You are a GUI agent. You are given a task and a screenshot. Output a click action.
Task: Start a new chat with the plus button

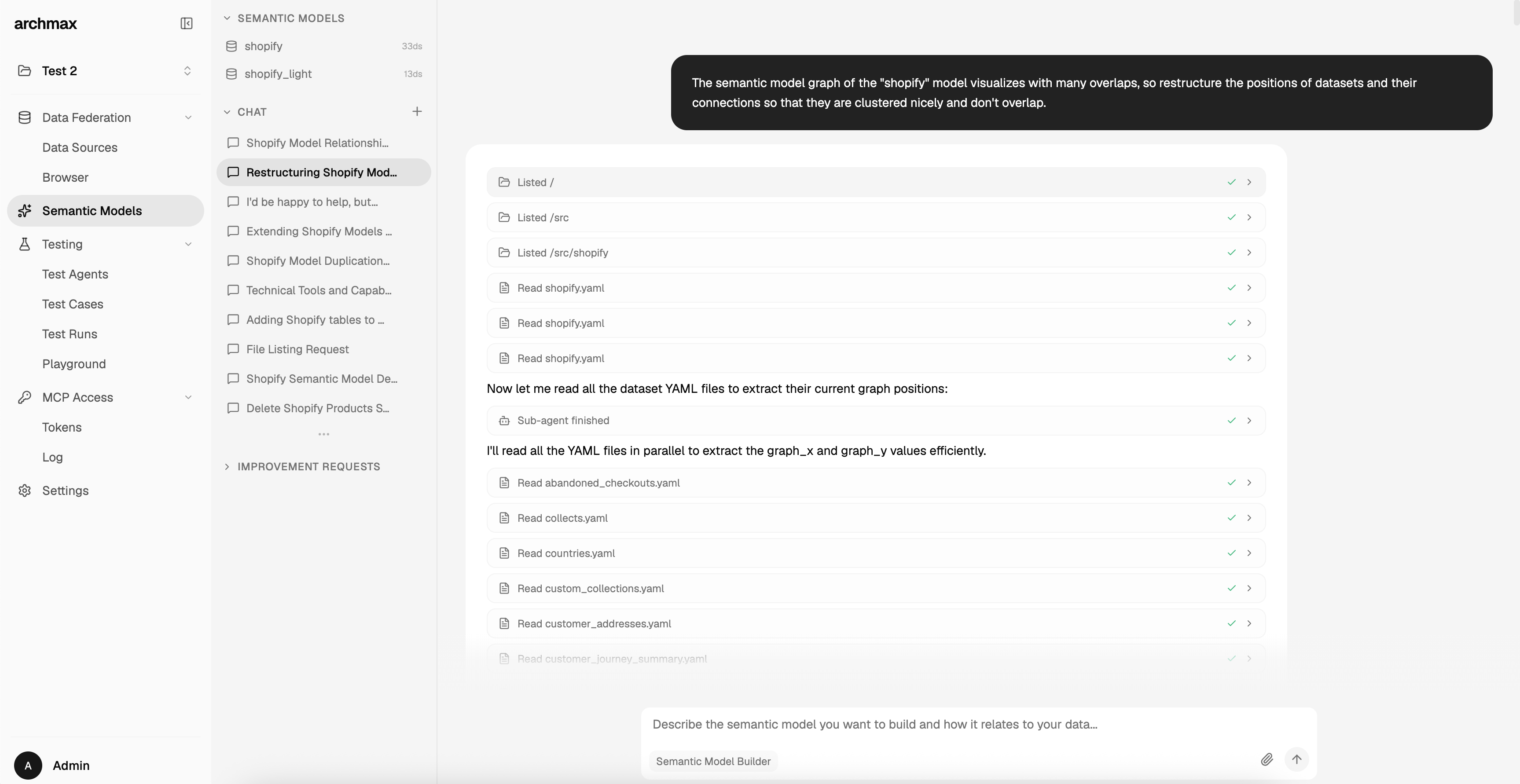pyautogui.click(x=417, y=111)
